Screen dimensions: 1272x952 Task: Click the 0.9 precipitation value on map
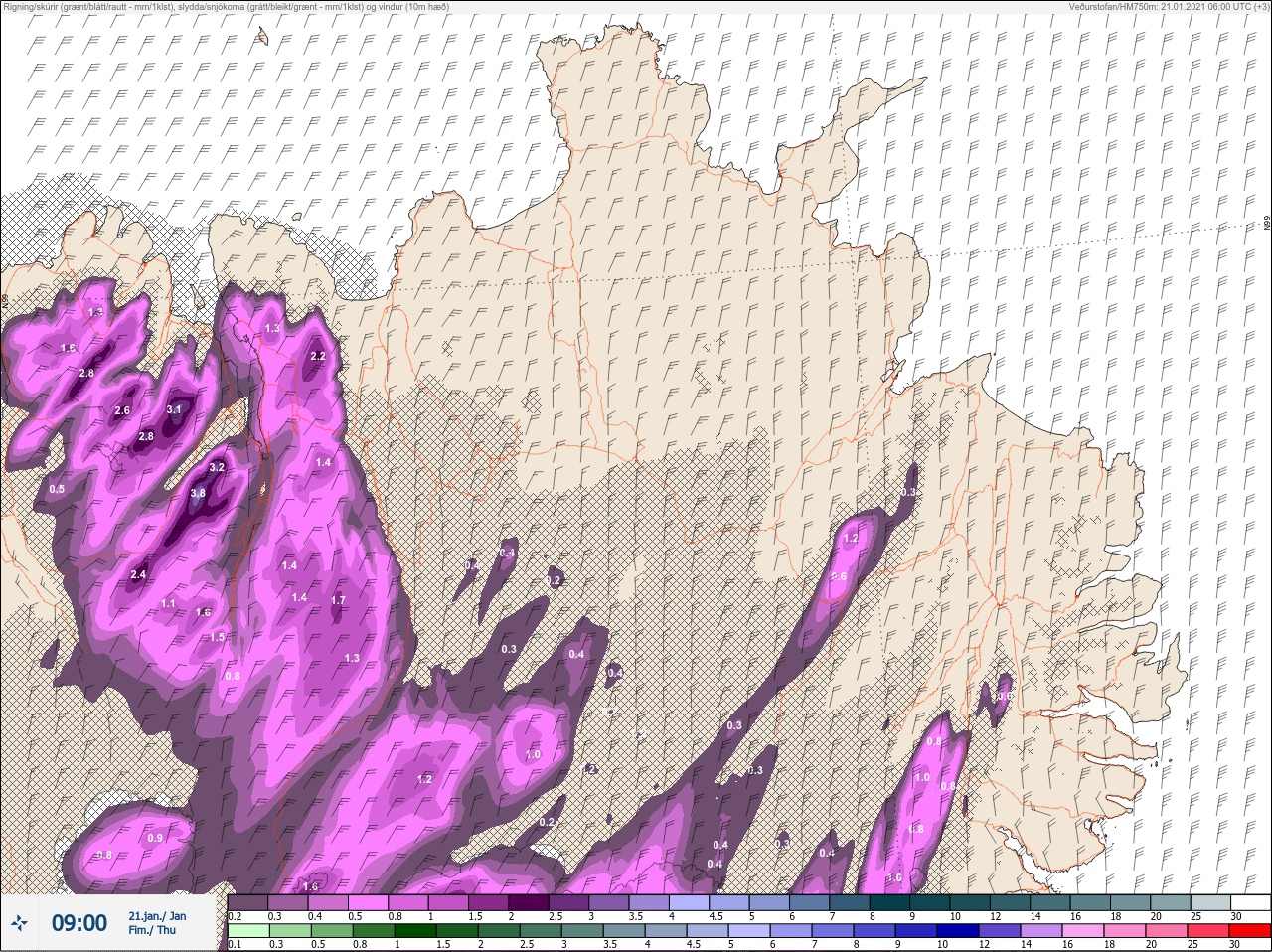pyautogui.click(x=155, y=838)
